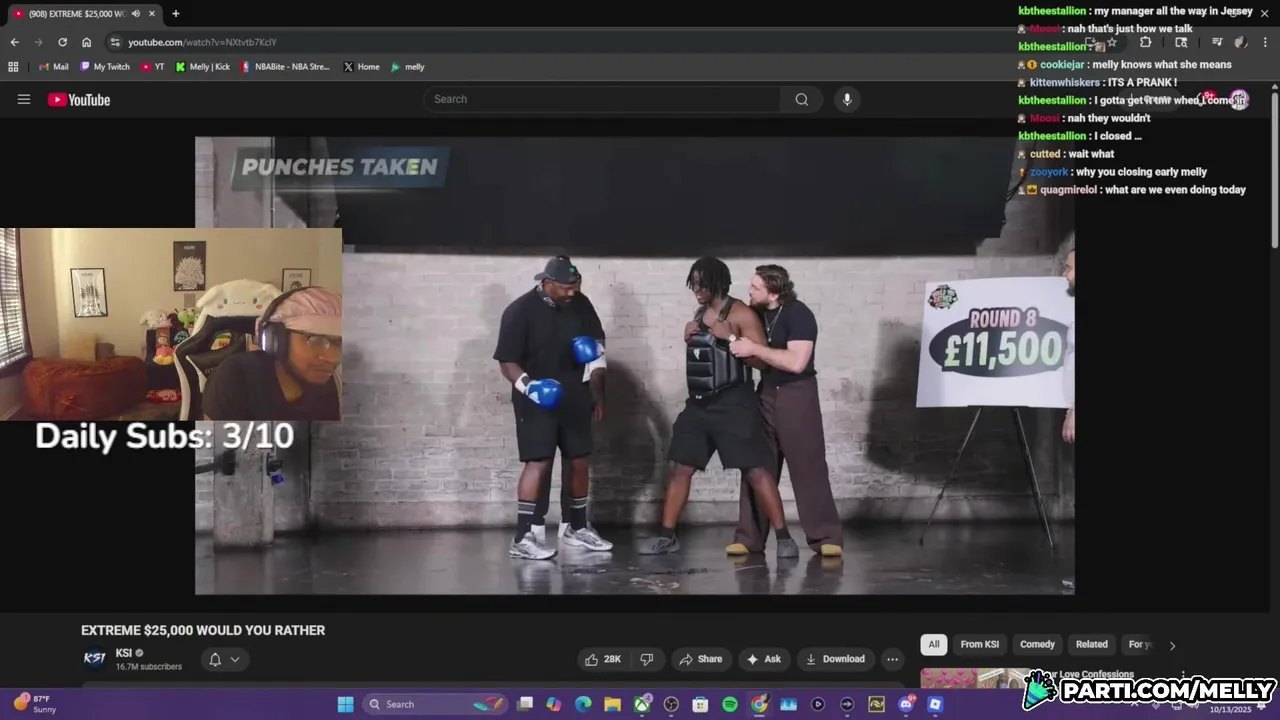Image resolution: width=1280 pixels, height=720 pixels.
Task: Open Task View on the taskbar
Action: tap(525, 704)
